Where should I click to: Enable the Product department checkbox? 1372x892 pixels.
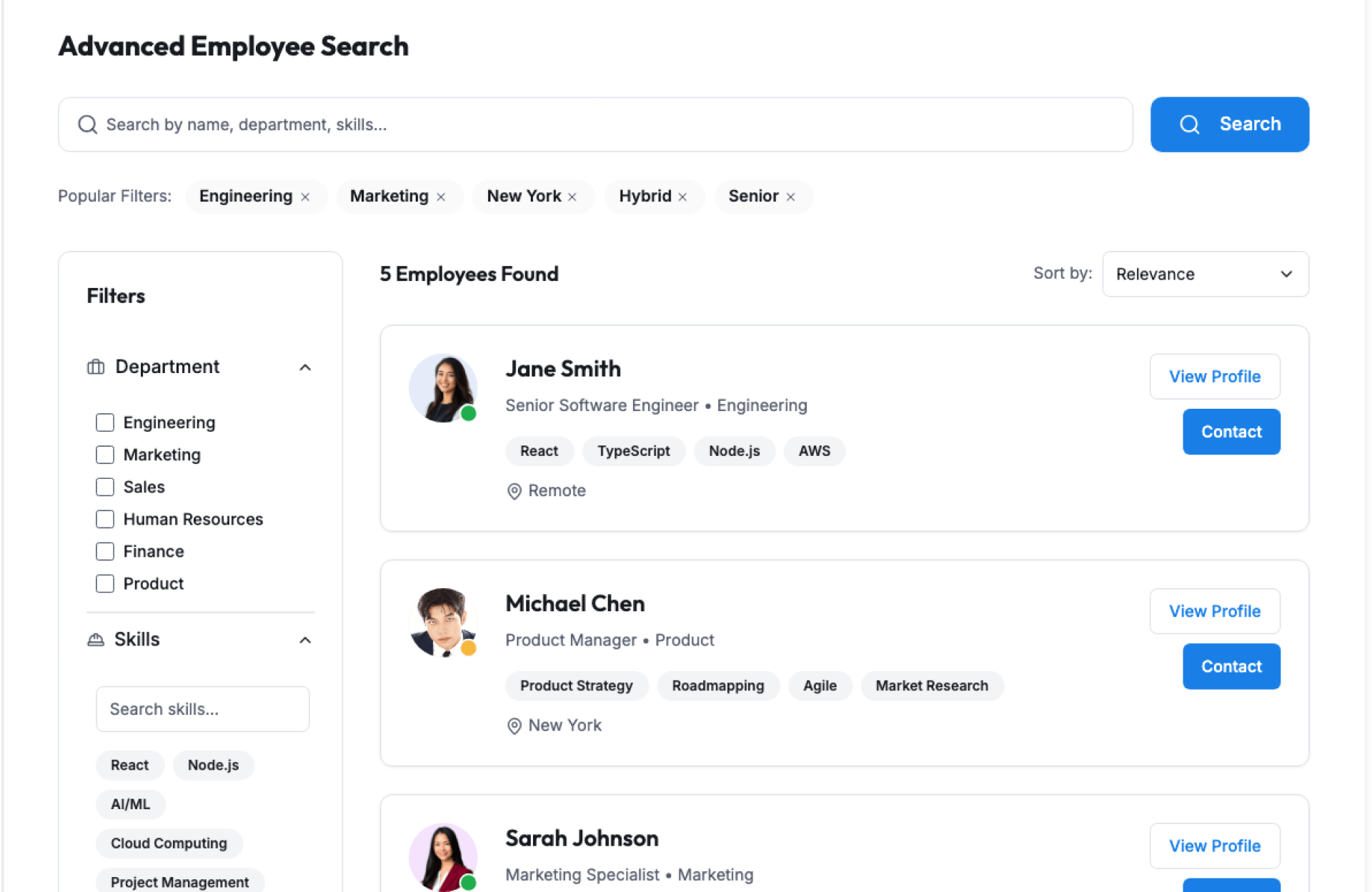[x=105, y=583]
